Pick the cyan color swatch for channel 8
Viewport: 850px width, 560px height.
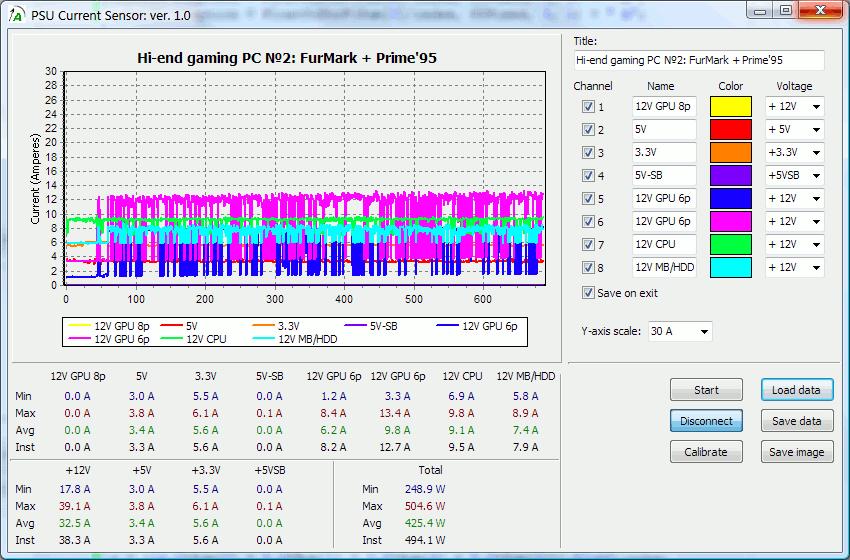tap(731, 268)
